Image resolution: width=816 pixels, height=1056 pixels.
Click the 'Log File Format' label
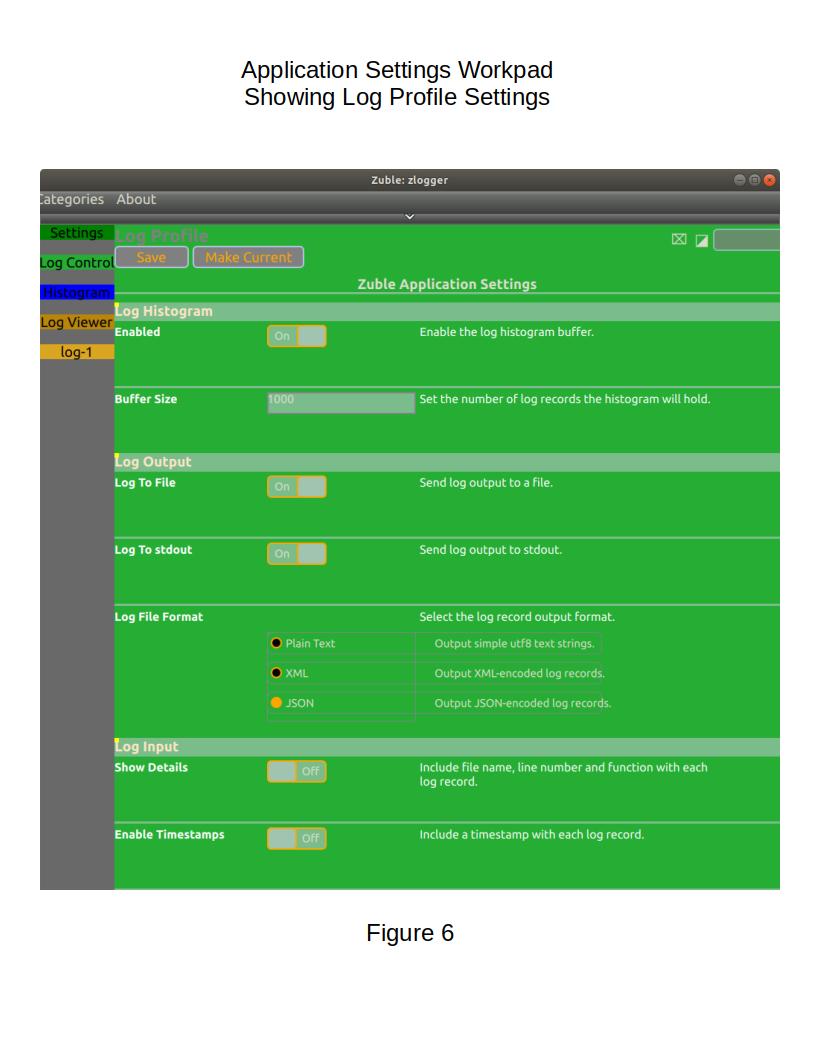[x=159, y=617]
